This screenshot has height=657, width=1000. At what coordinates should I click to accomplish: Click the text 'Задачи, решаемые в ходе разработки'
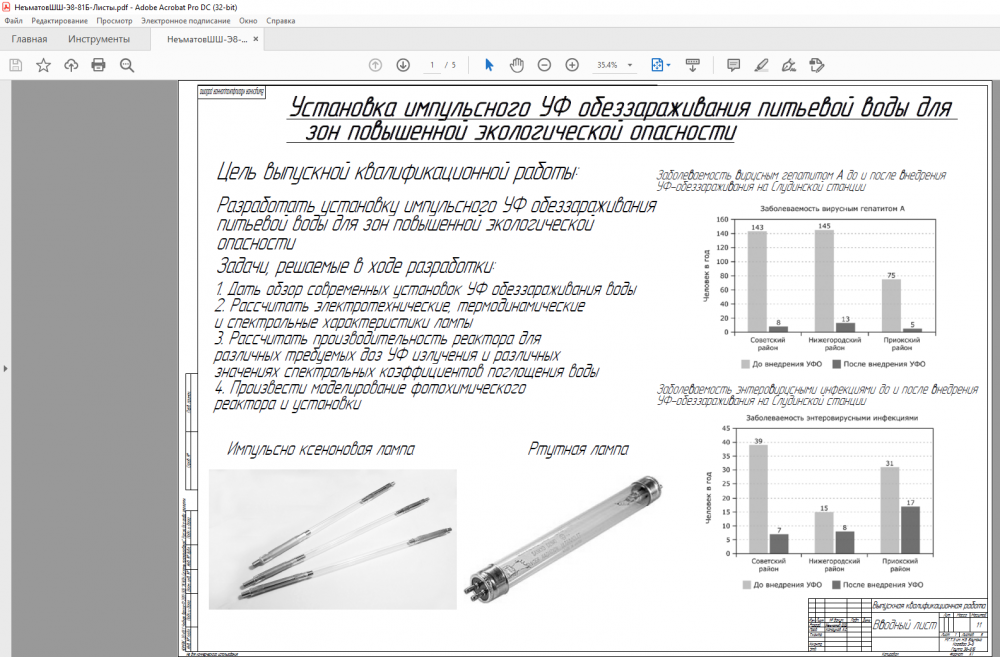point(356,266)
